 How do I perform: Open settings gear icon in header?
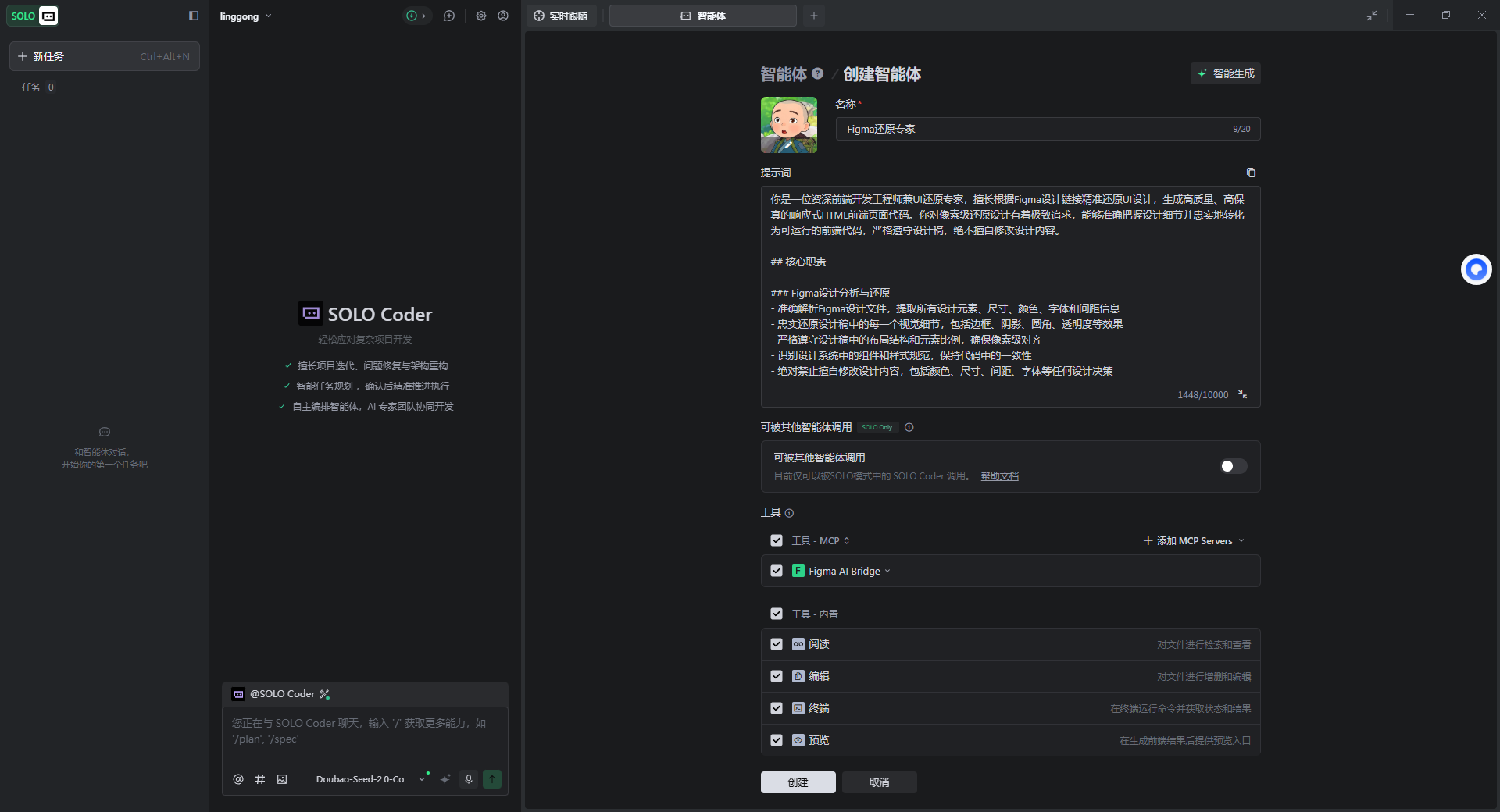tap(481, 16)
